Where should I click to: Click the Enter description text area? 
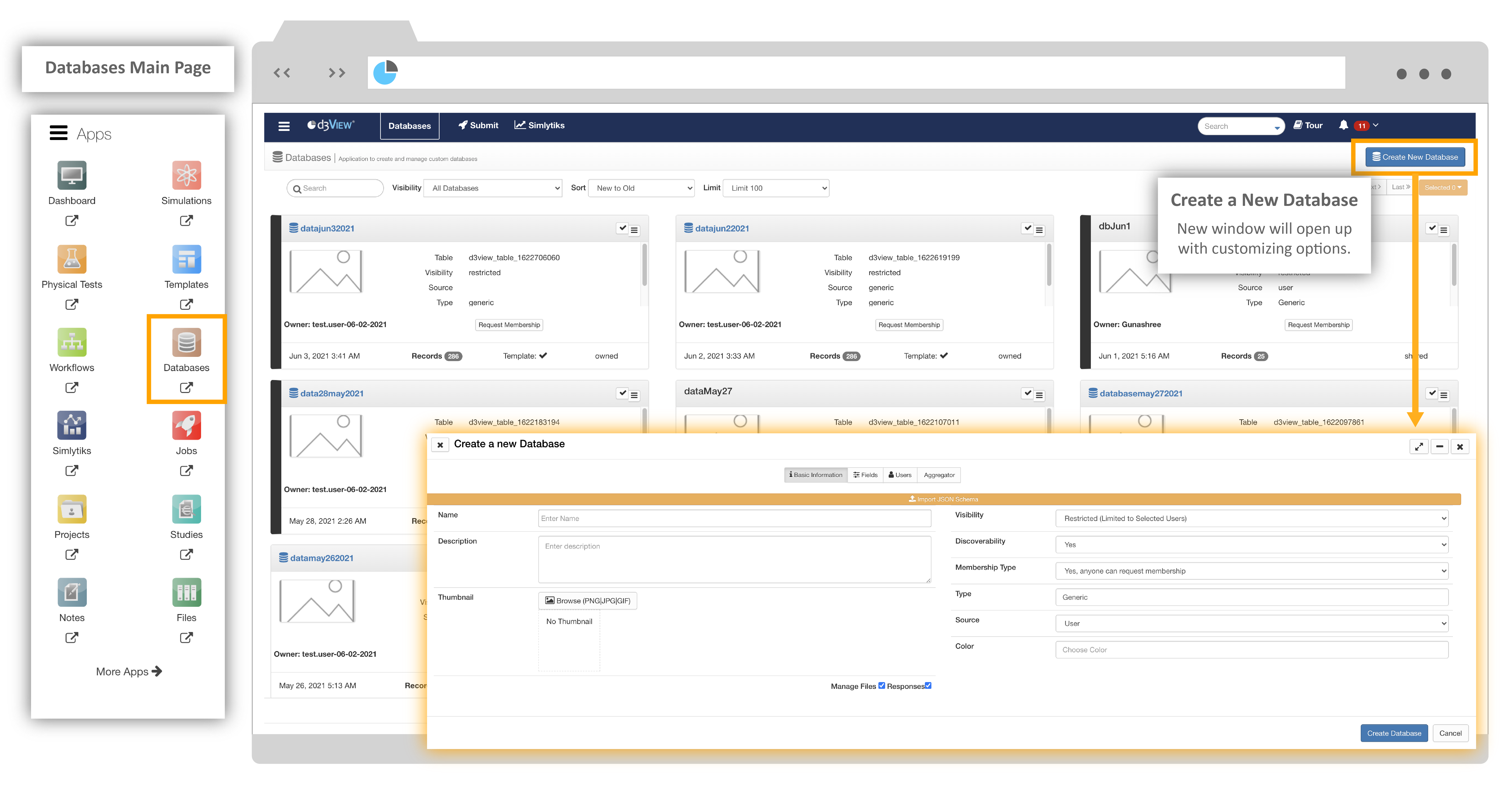[x=734, y=559]
